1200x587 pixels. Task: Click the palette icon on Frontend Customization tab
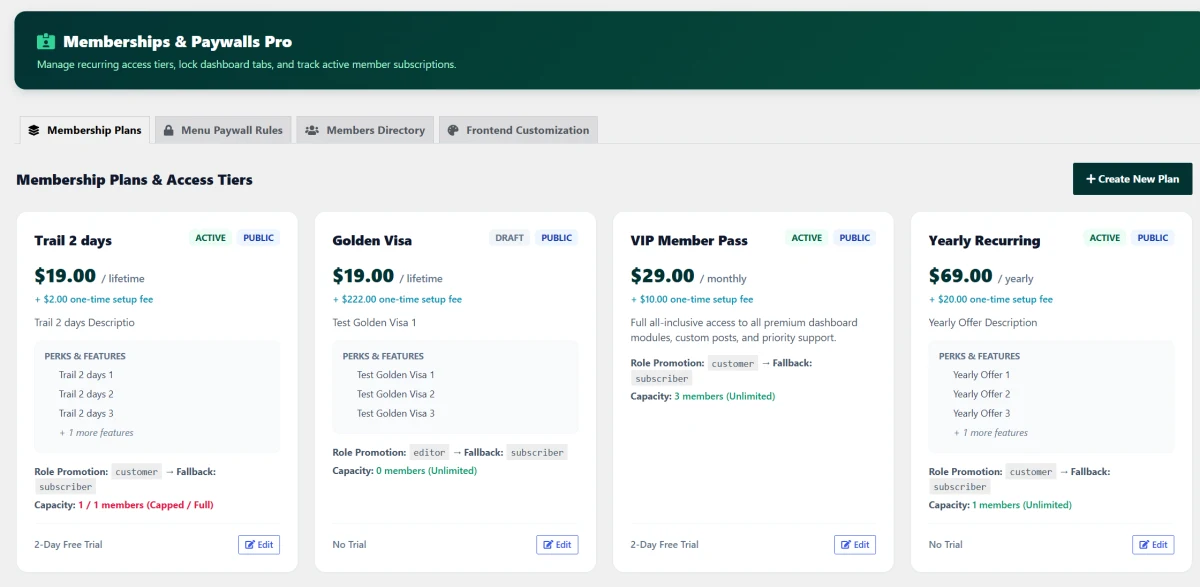point(453,130)
